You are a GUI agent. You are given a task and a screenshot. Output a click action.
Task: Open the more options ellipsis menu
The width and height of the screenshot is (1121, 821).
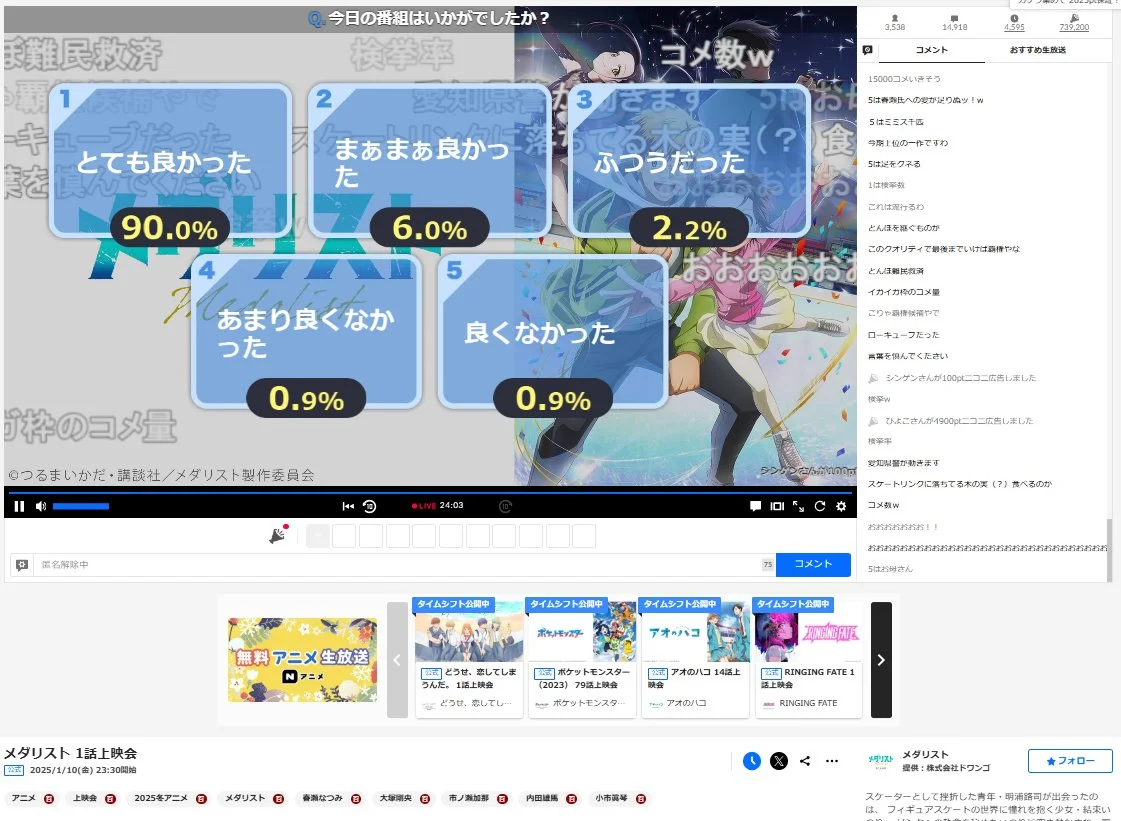point(831,761)
